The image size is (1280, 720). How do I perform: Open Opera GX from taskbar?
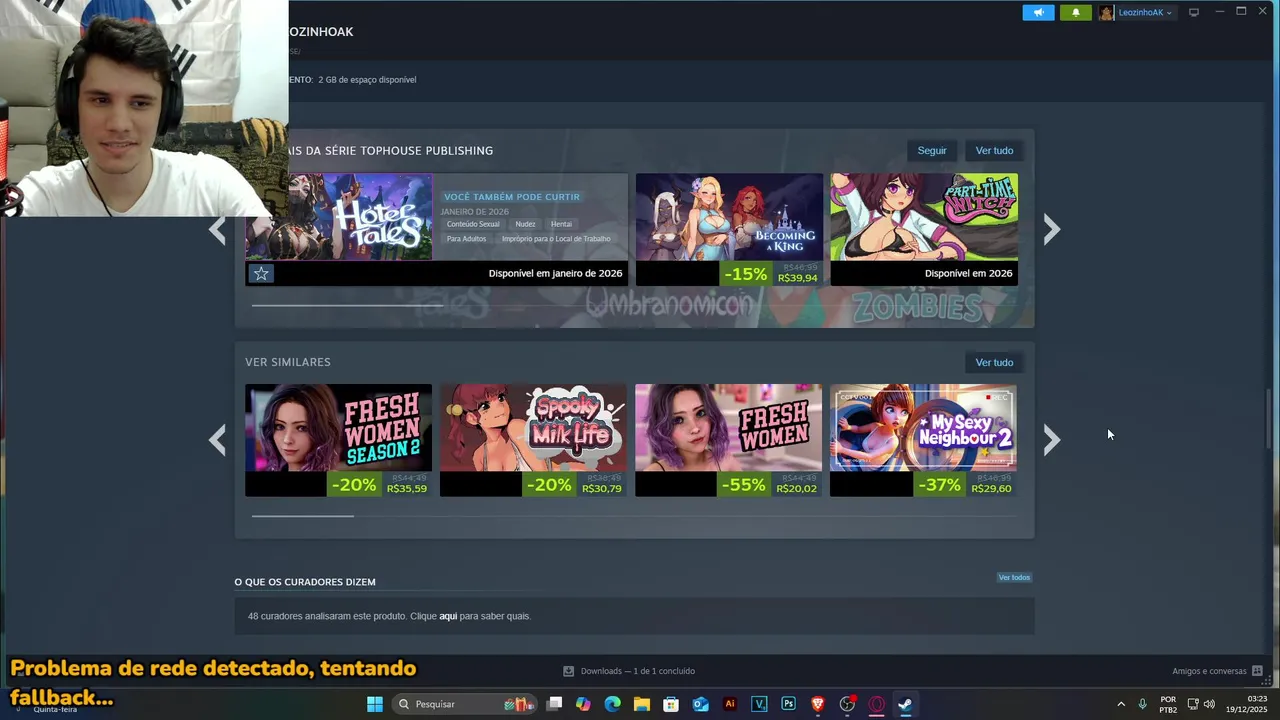[x=876, y=704]
